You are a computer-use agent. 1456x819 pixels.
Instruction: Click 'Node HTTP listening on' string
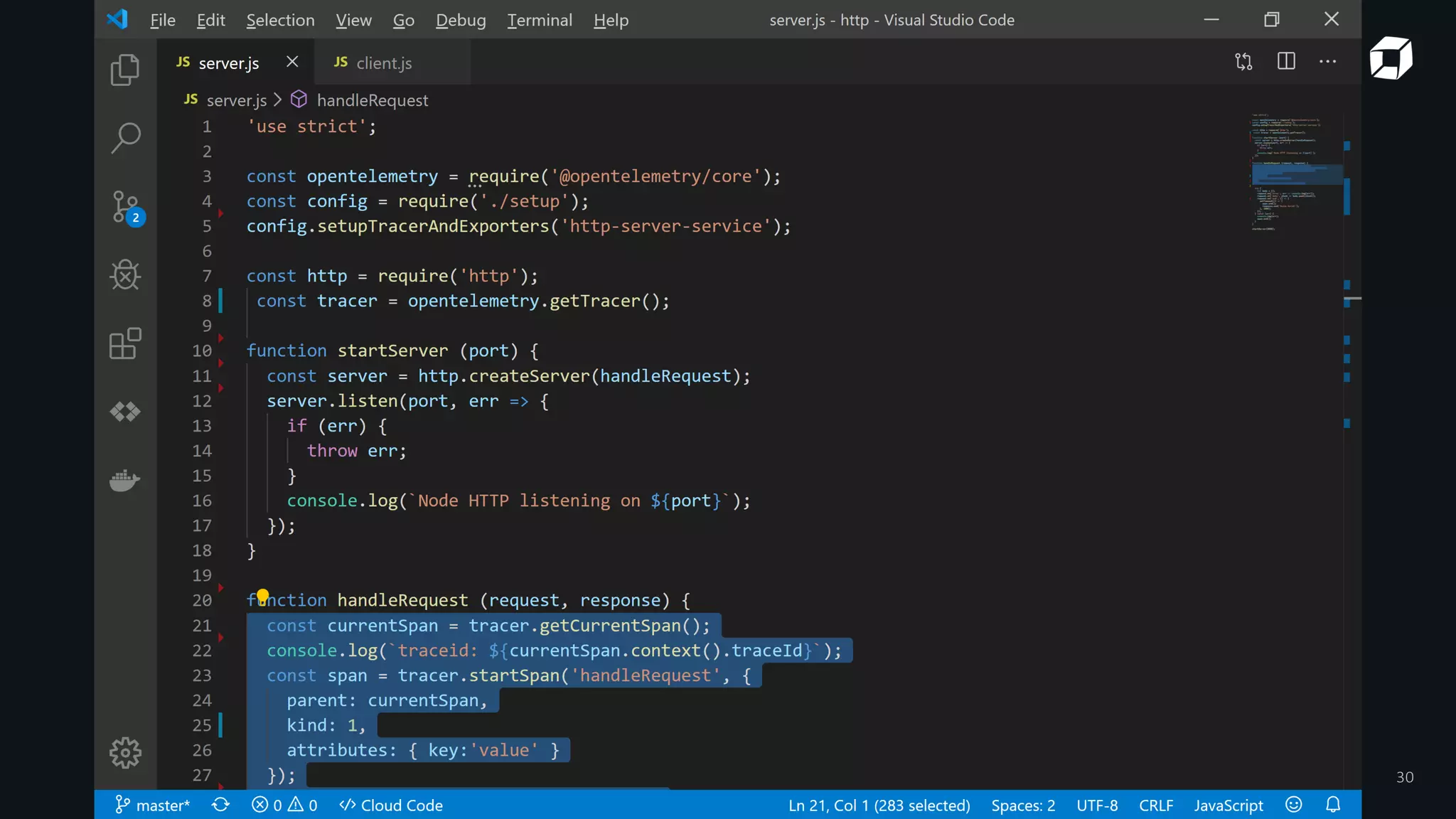coord(528,500)
